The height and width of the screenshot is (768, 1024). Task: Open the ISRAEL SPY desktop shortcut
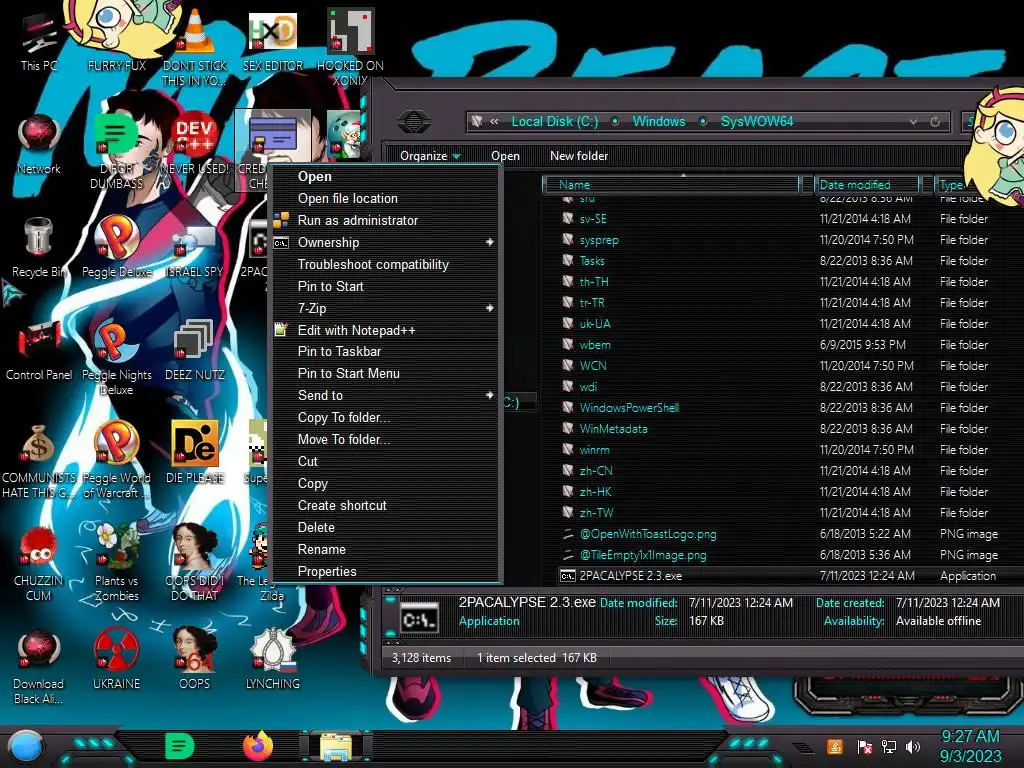pyautogui.click(x=195, y=247)
